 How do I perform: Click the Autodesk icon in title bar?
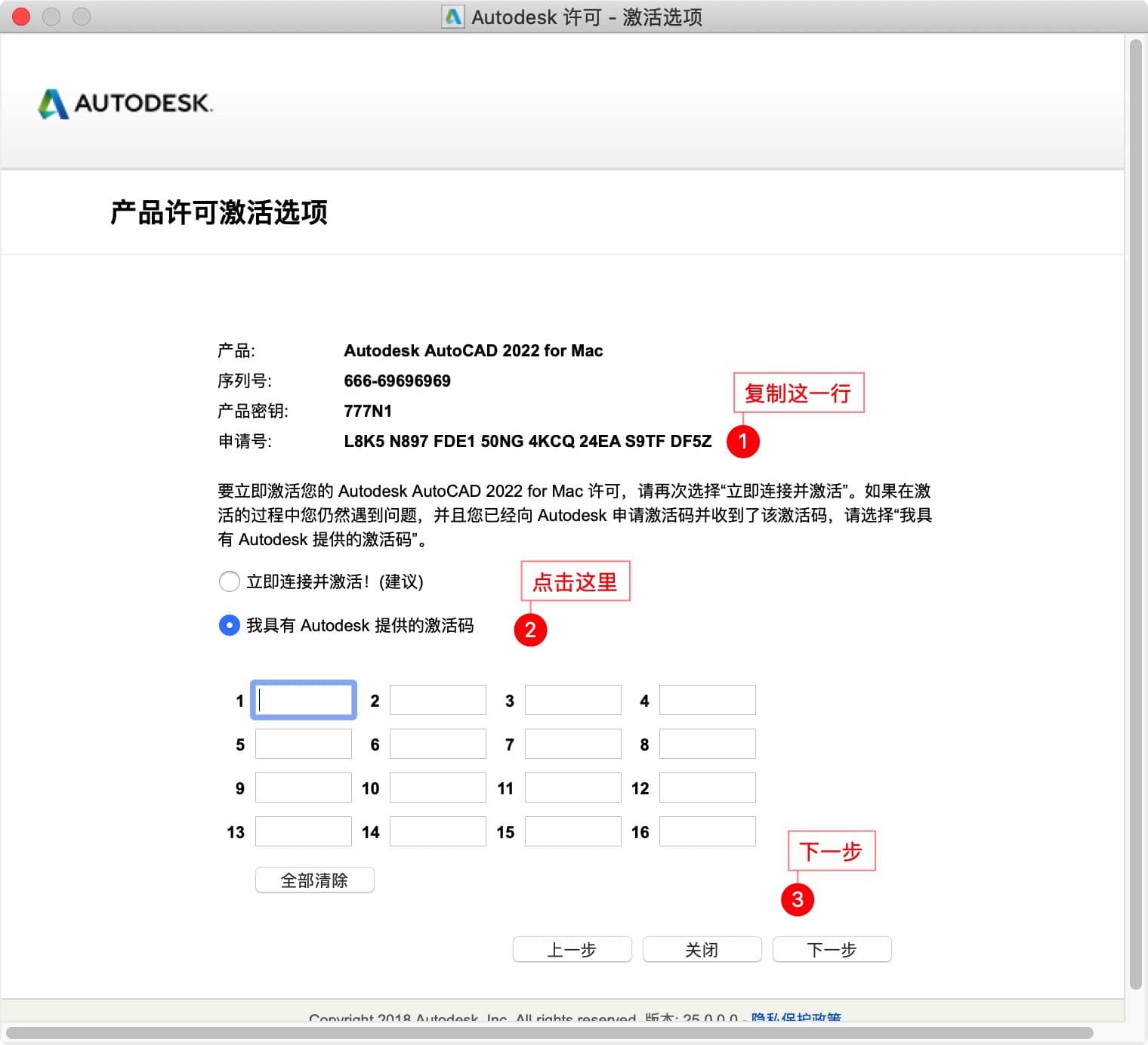[x=453, y=17]
